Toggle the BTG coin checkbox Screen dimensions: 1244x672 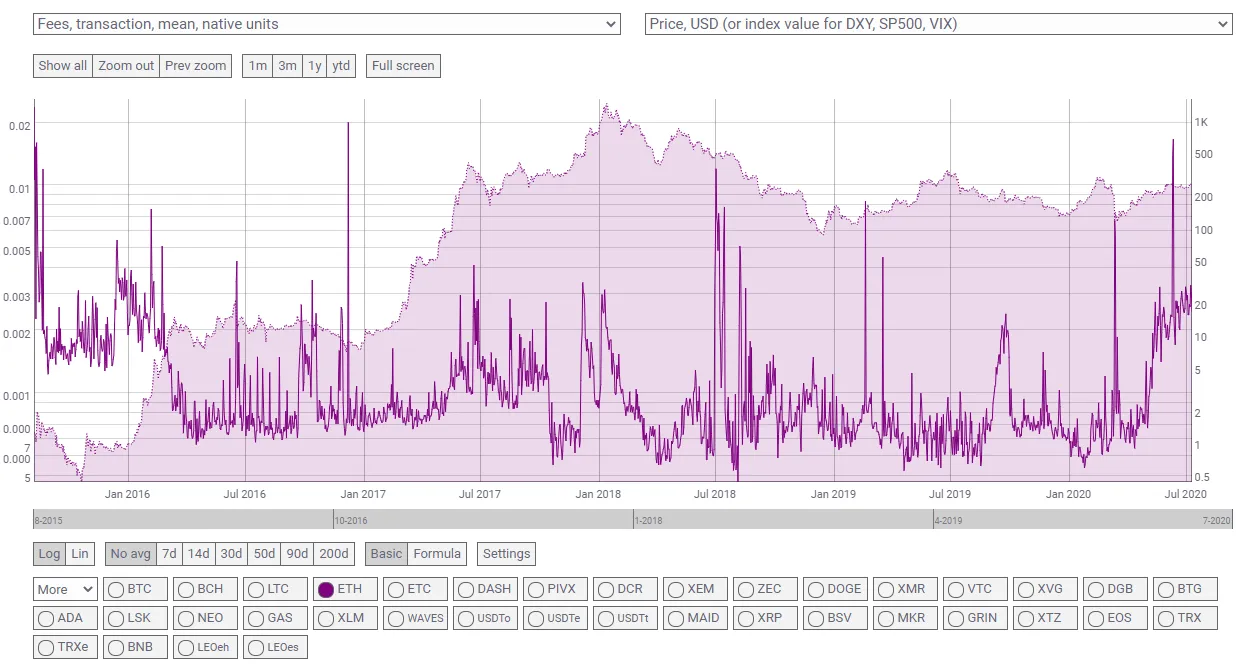pos(1185,589)
